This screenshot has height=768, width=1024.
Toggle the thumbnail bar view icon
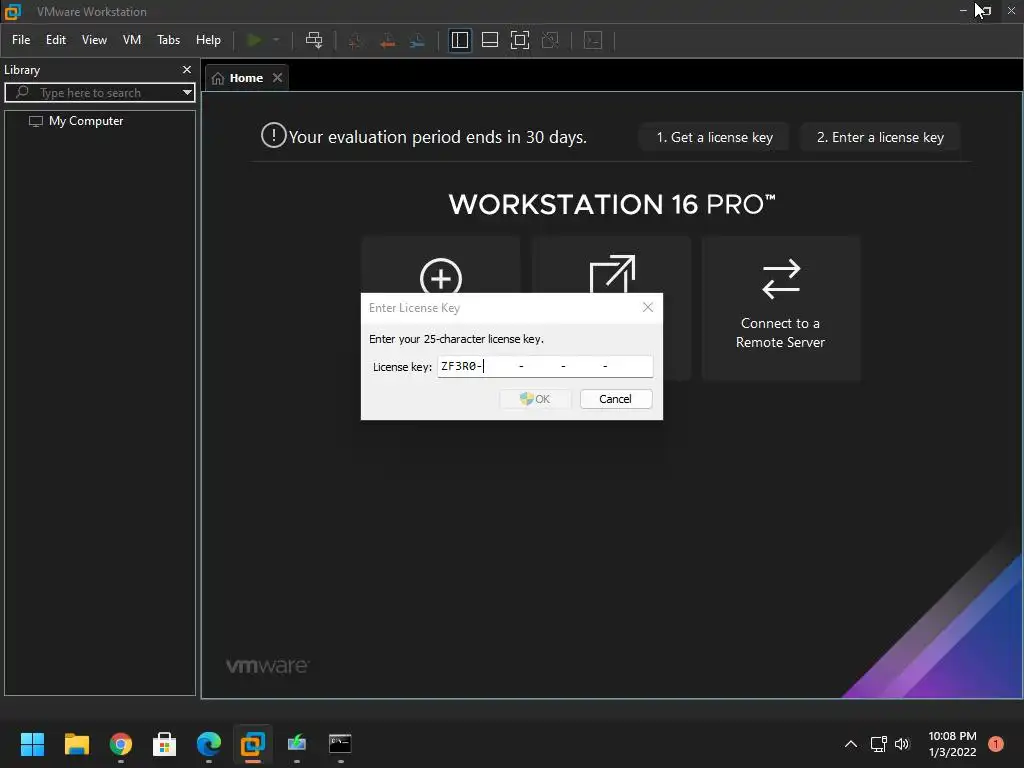(490, 40)
